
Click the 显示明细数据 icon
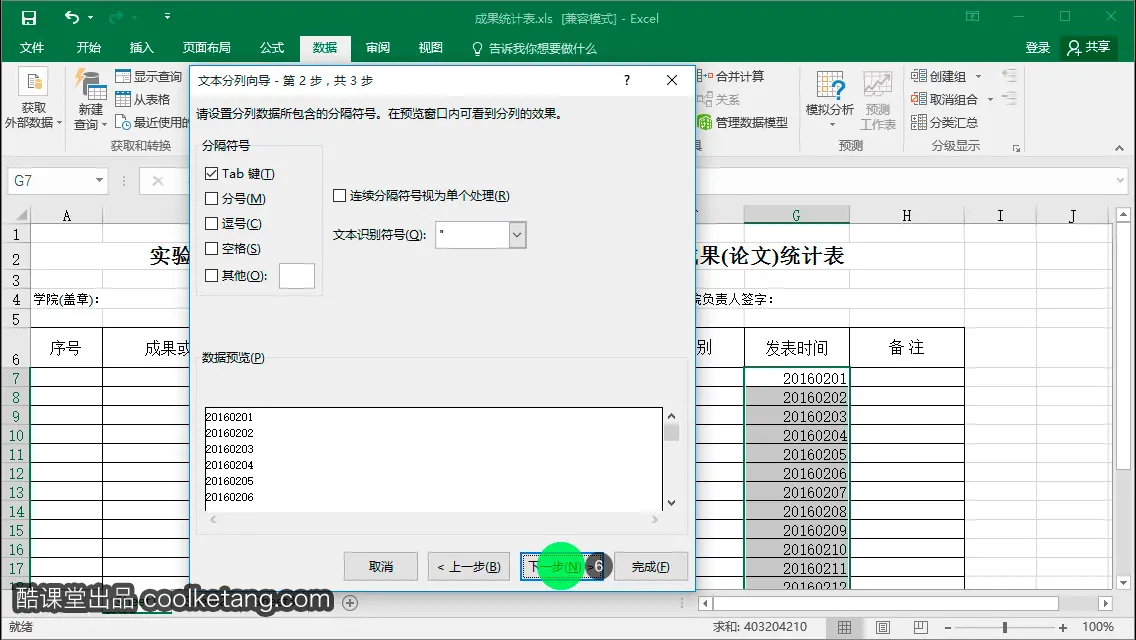pos(1010,75)
